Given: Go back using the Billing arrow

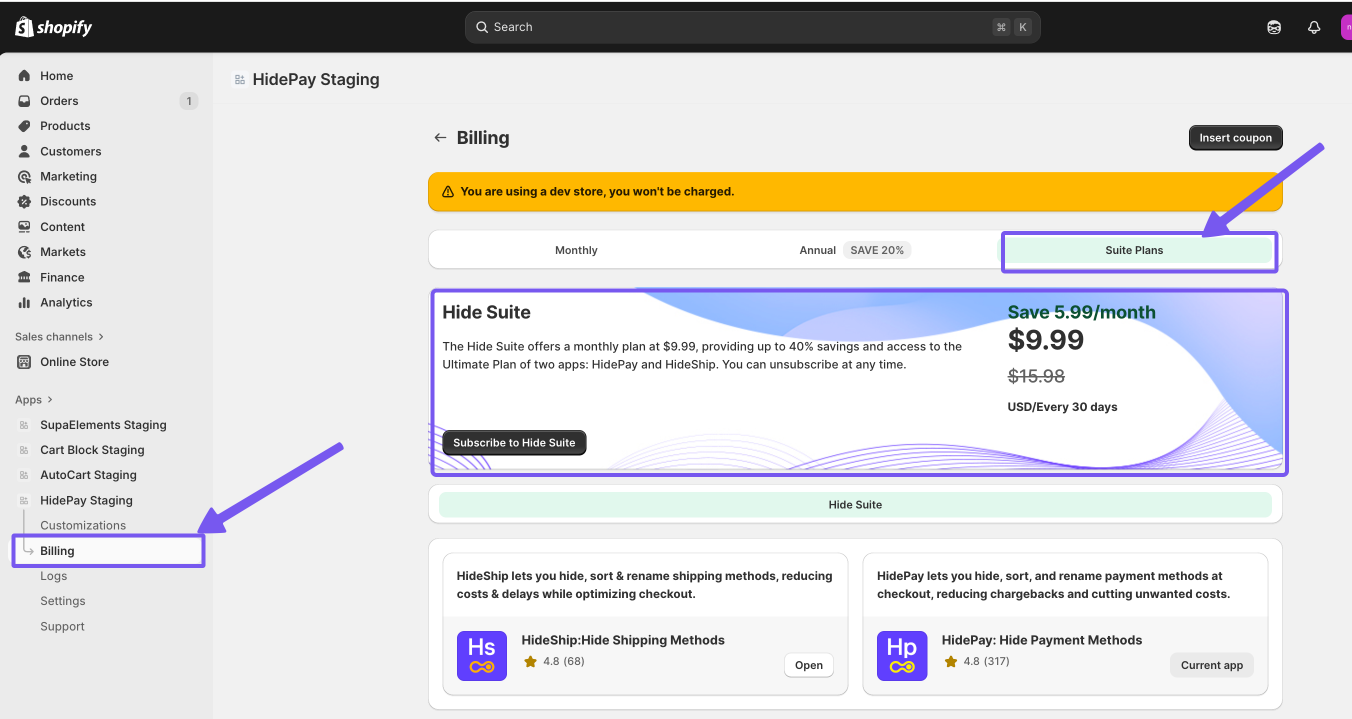Looking at the screenshot, I should coord(440,138).
